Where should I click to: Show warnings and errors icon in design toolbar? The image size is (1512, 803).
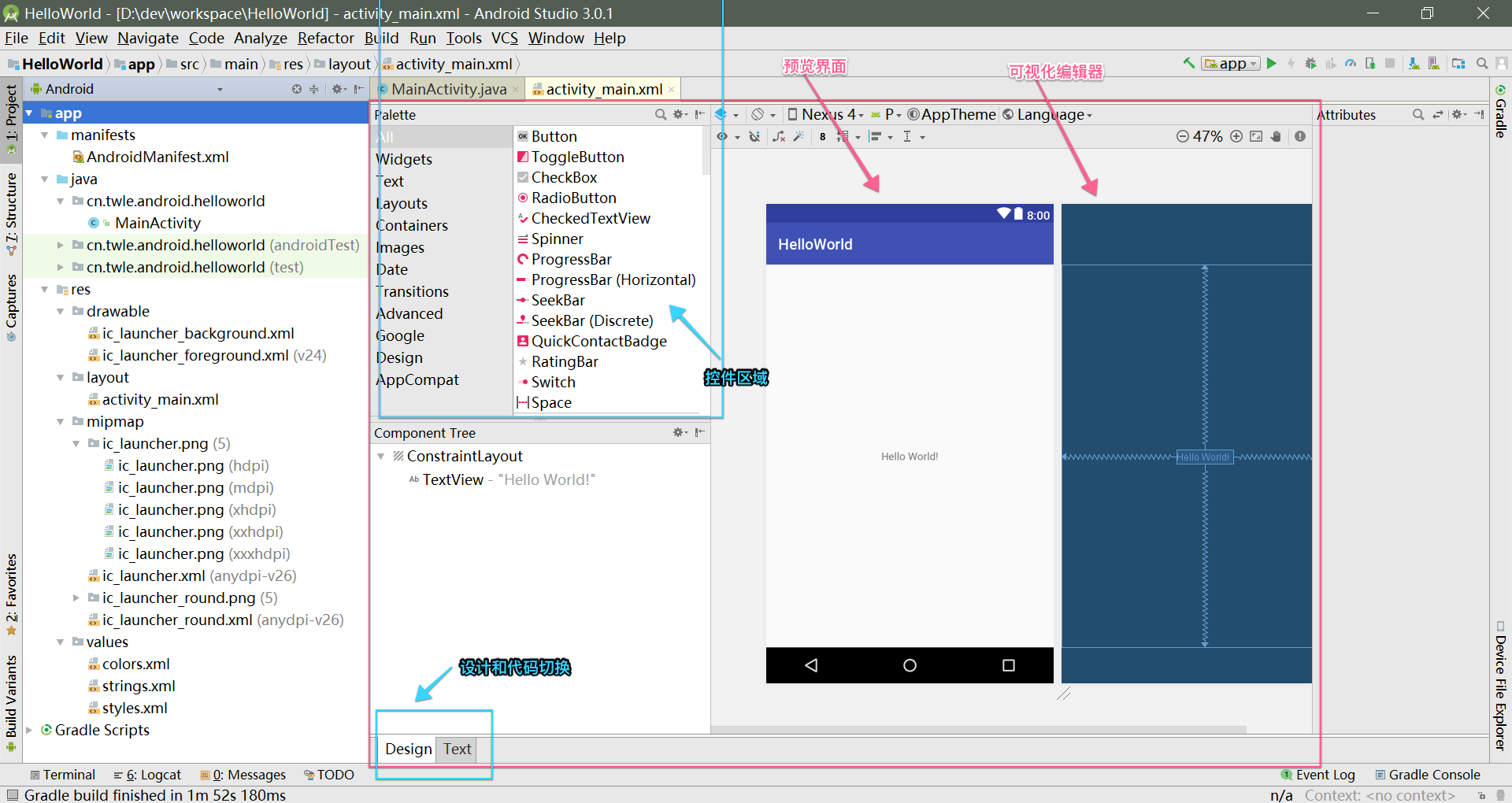(x=1300, y=136)
